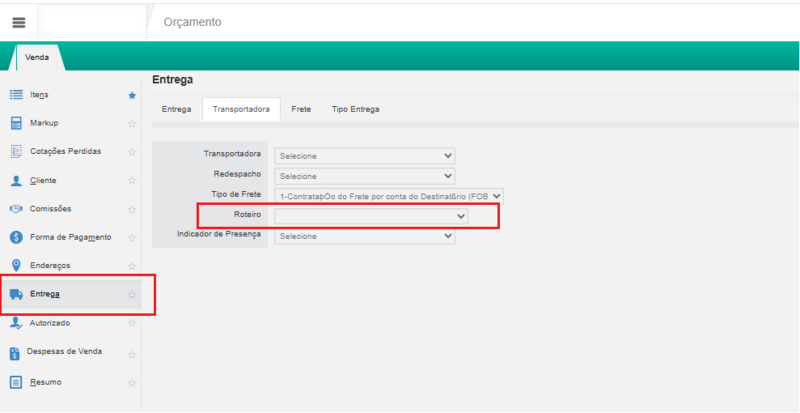Toggle the favorite star next to Resumo
The width and height of the screenshot is (800, 413).
coord(132,382)
